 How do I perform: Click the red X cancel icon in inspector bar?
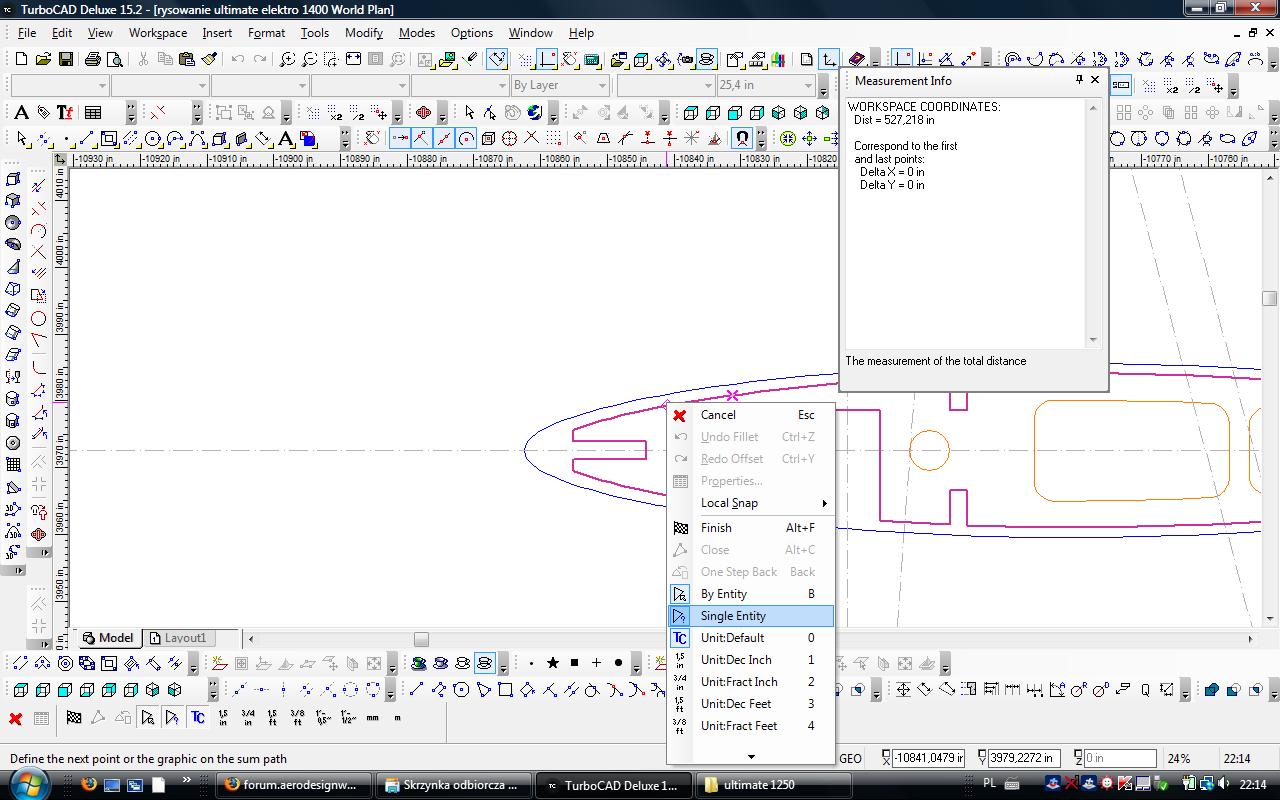pyautogui.click(x=15, y=718)
